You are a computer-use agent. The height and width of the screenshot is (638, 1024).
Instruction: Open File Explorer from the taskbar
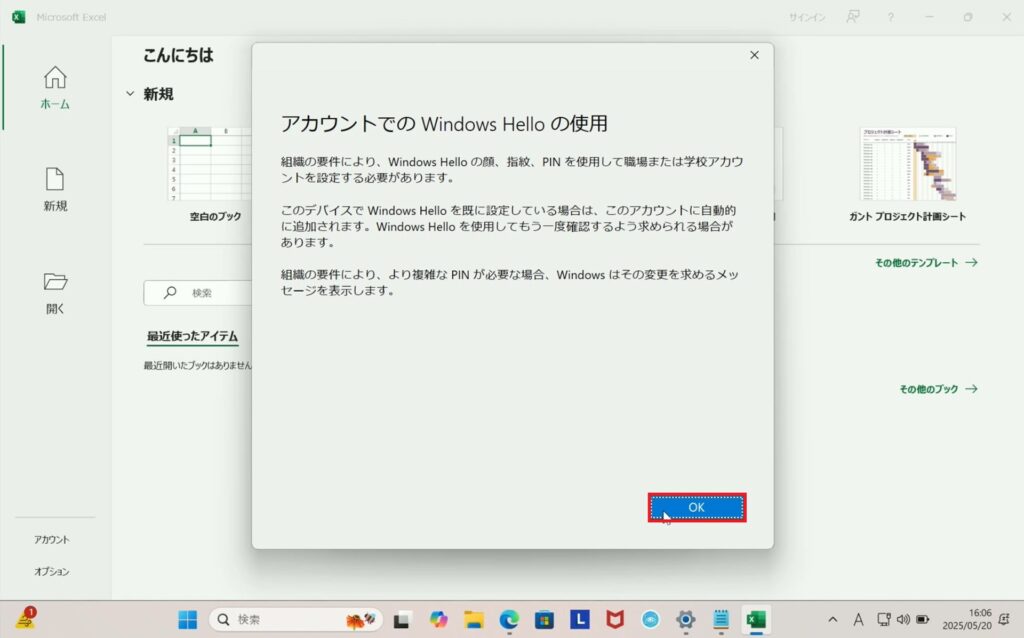(x=473, y=620)
